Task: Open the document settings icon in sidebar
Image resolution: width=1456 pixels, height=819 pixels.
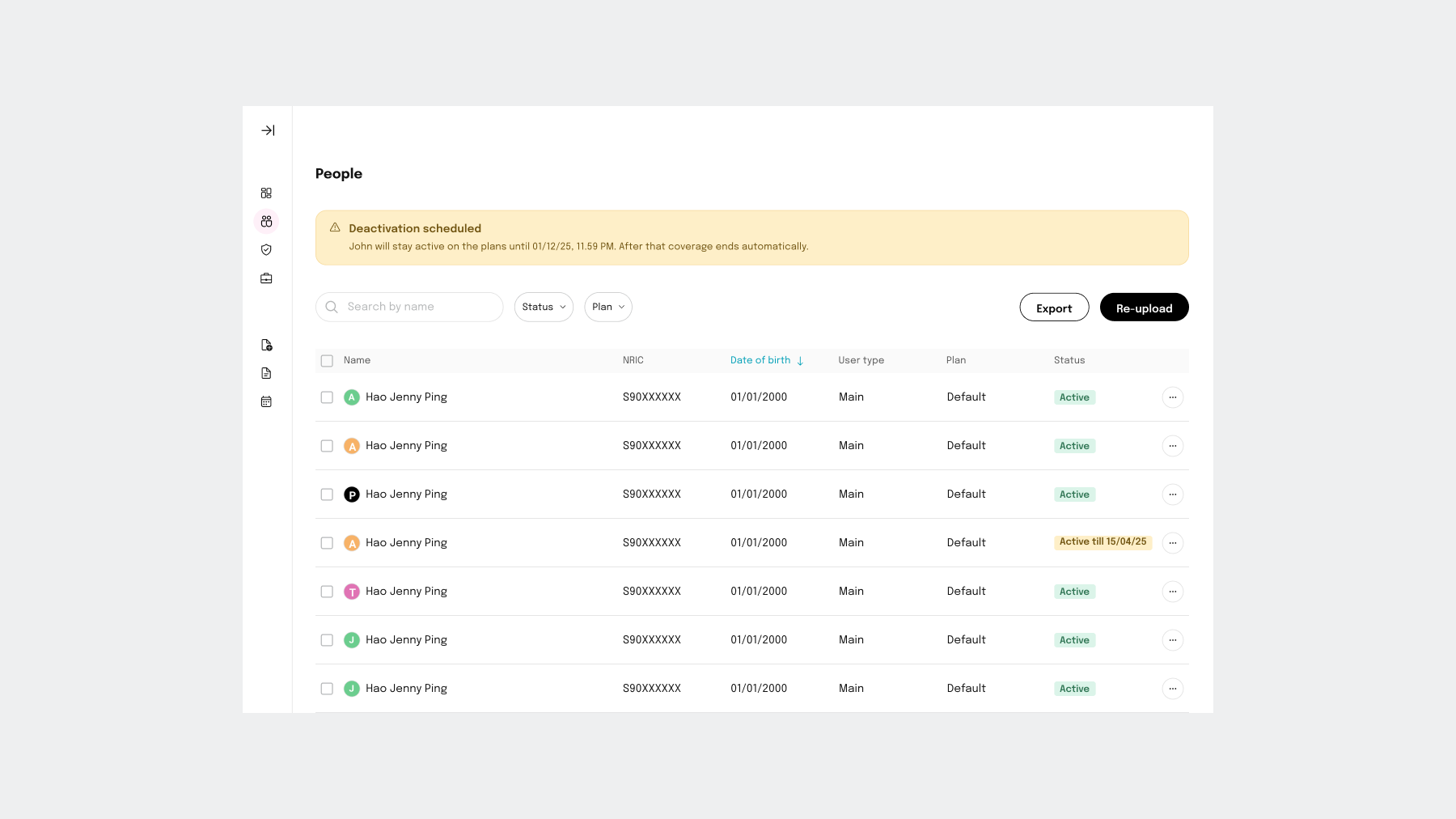Action: pyautogui.click(x=266, y=346)
